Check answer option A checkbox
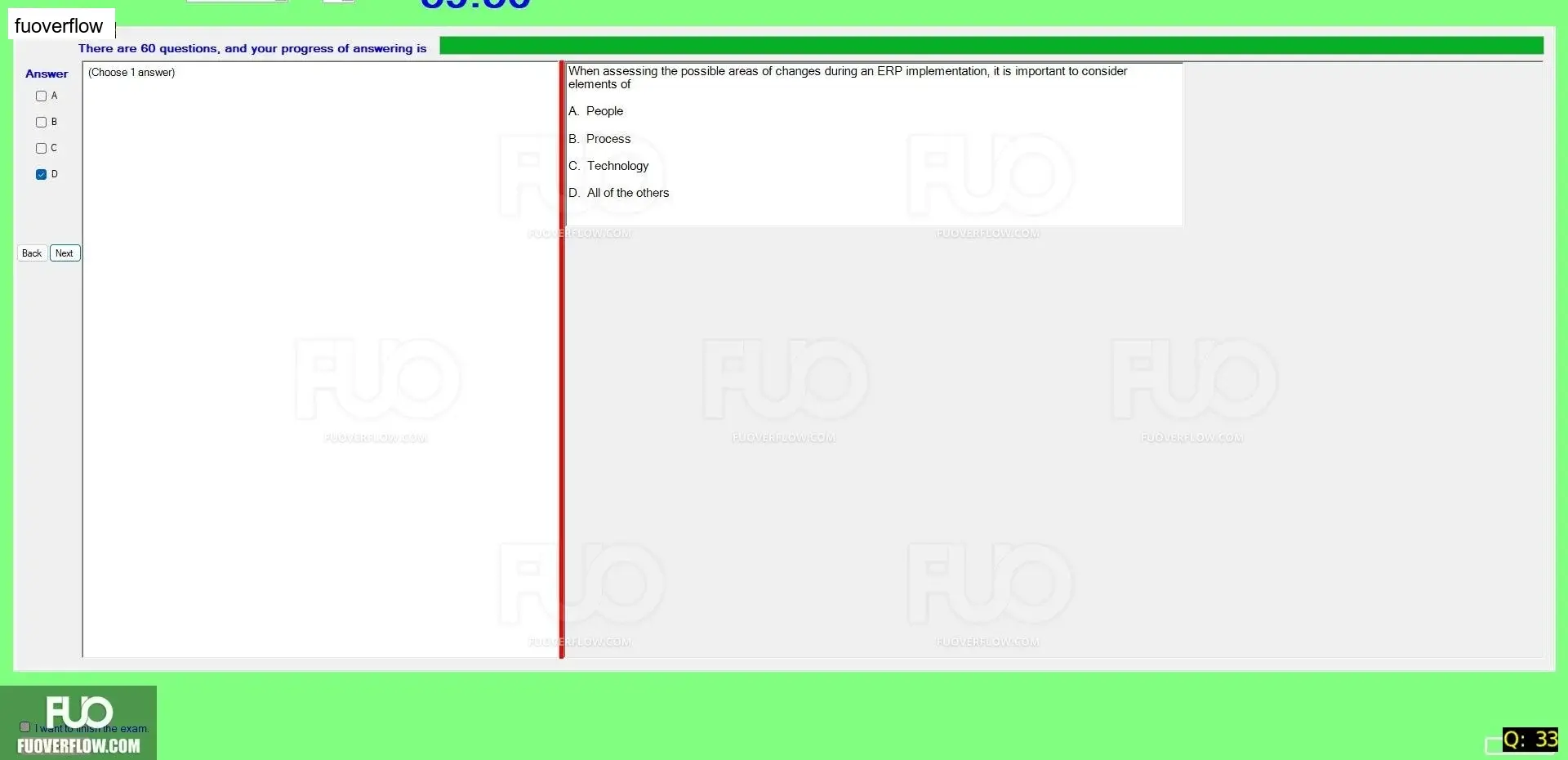This screenshot has width=1568, height=760. 41,96
